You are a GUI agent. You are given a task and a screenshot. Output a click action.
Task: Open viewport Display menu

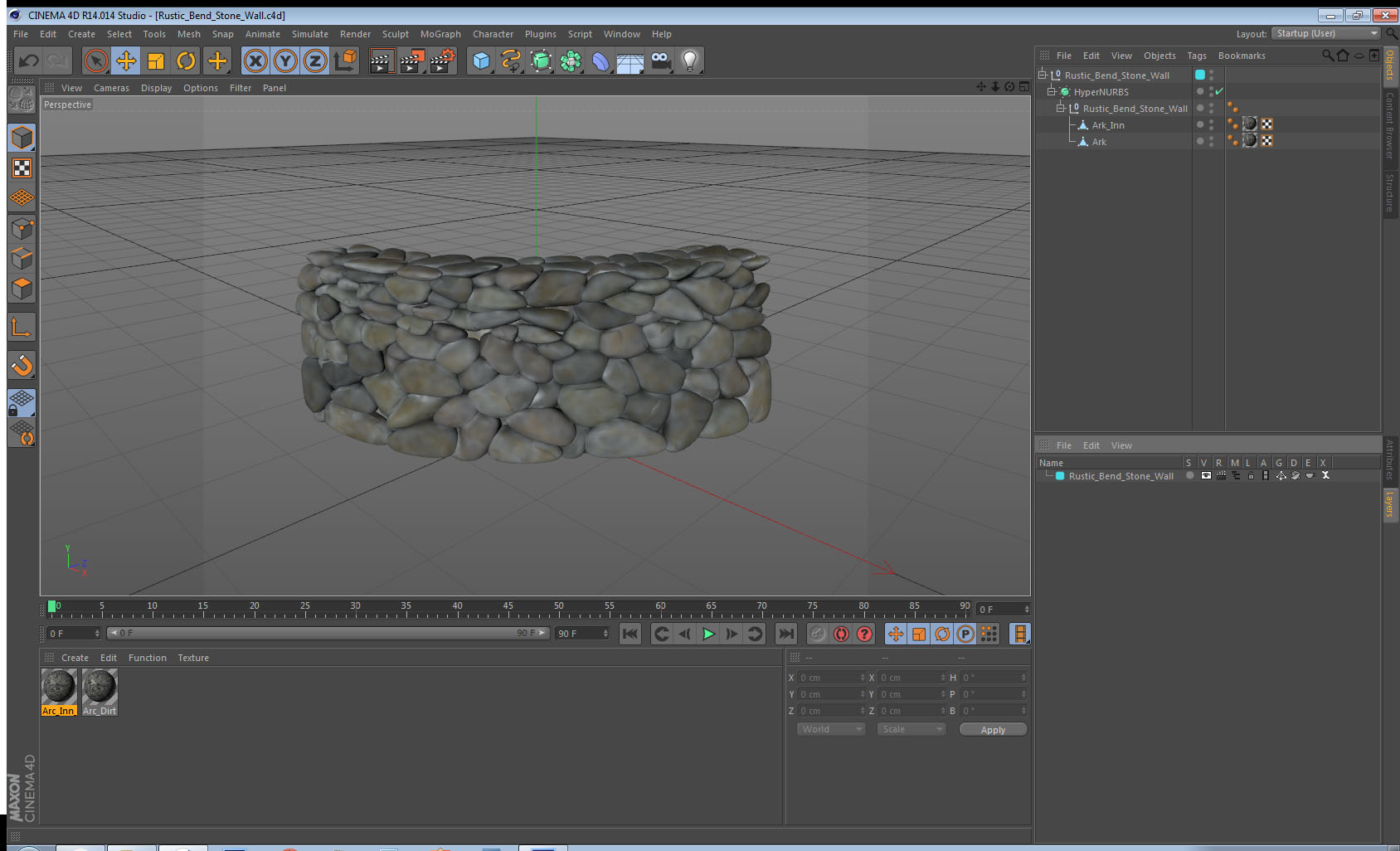156,88
